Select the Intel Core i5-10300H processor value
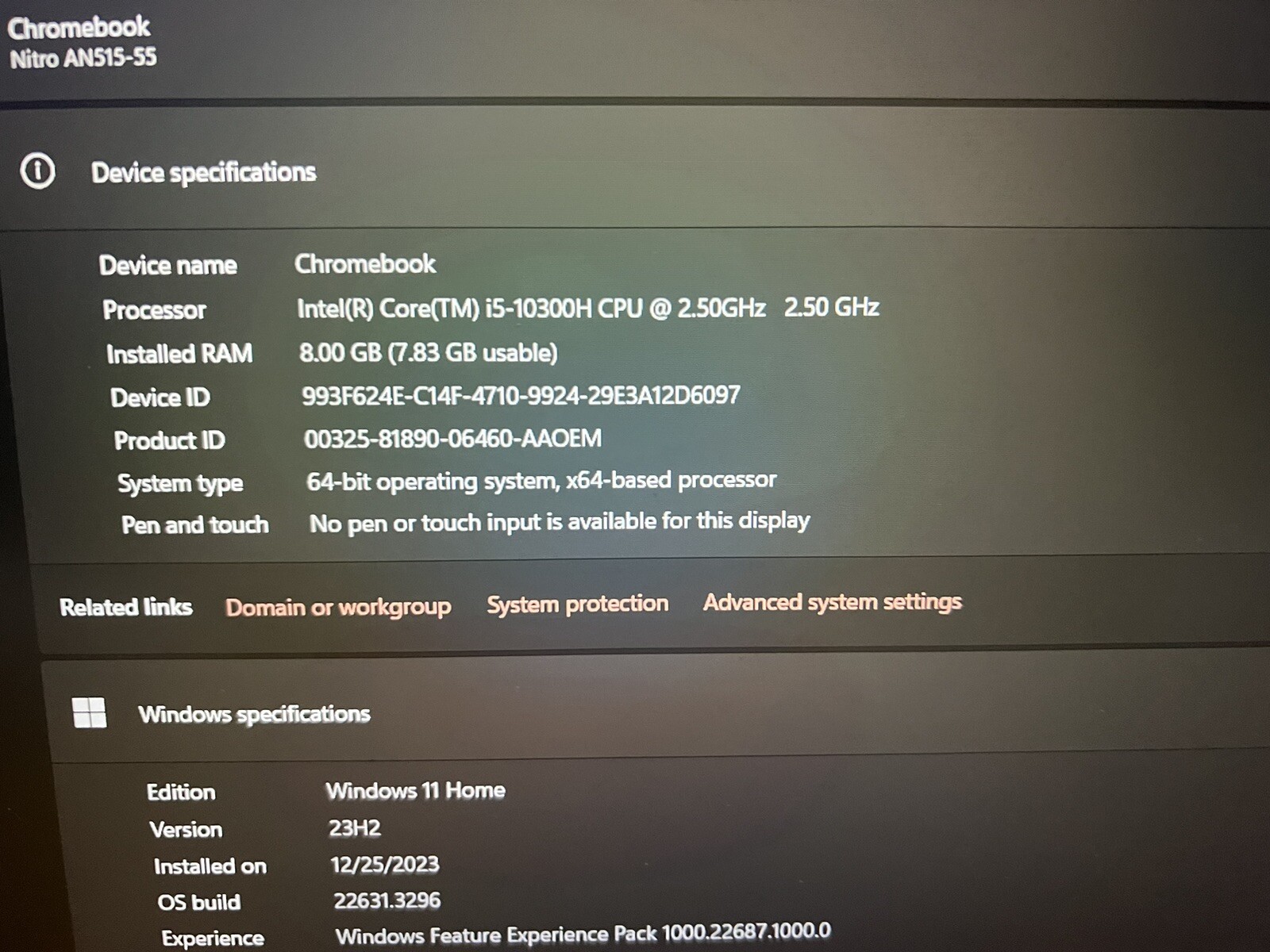1270x952 pixels. click(x=587, y=307)
